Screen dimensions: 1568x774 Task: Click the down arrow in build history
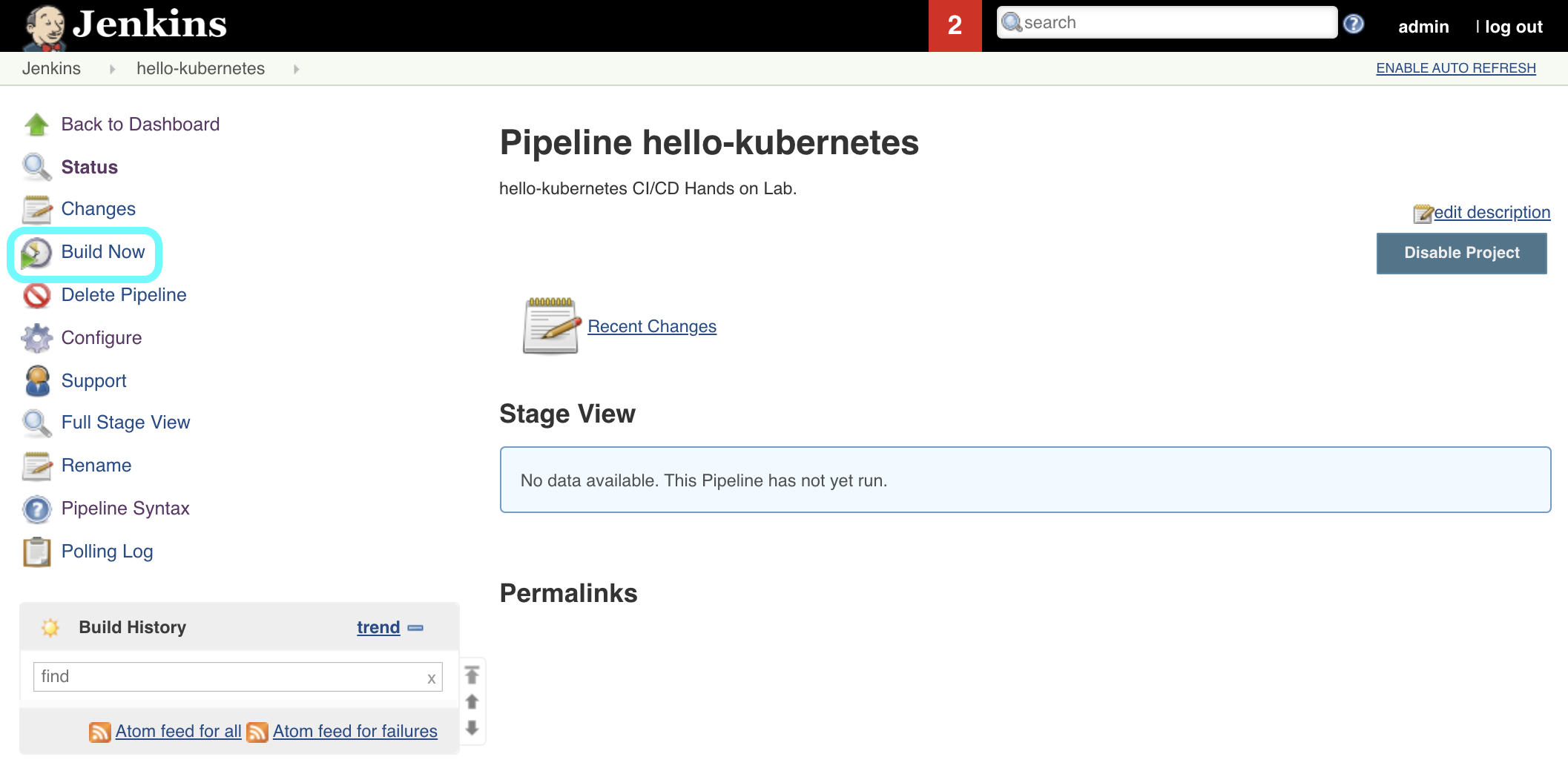pyautogui.click(x=472, y=728)
